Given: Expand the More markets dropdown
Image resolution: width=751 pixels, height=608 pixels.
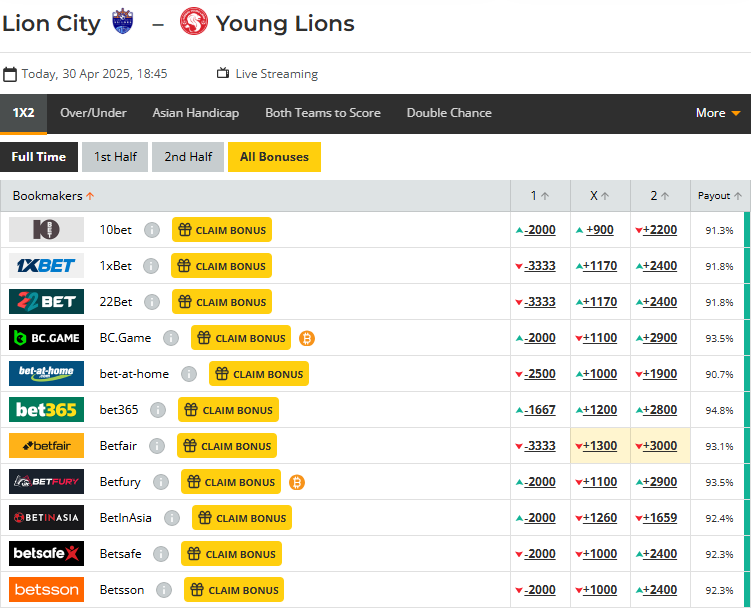Looking at the screenshot, I should (x=718, y=113).
